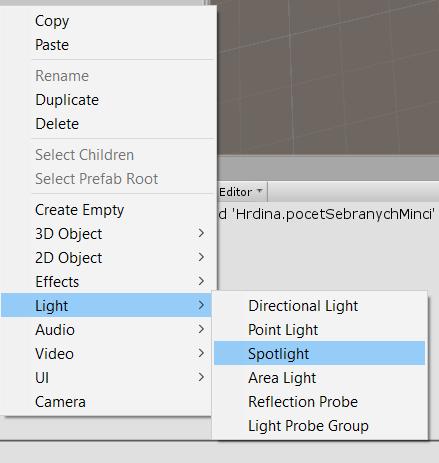This screenshot has height=463, width=439.
Task: Expand the 2D Object submenu arrow
Action: coord(201,257)
